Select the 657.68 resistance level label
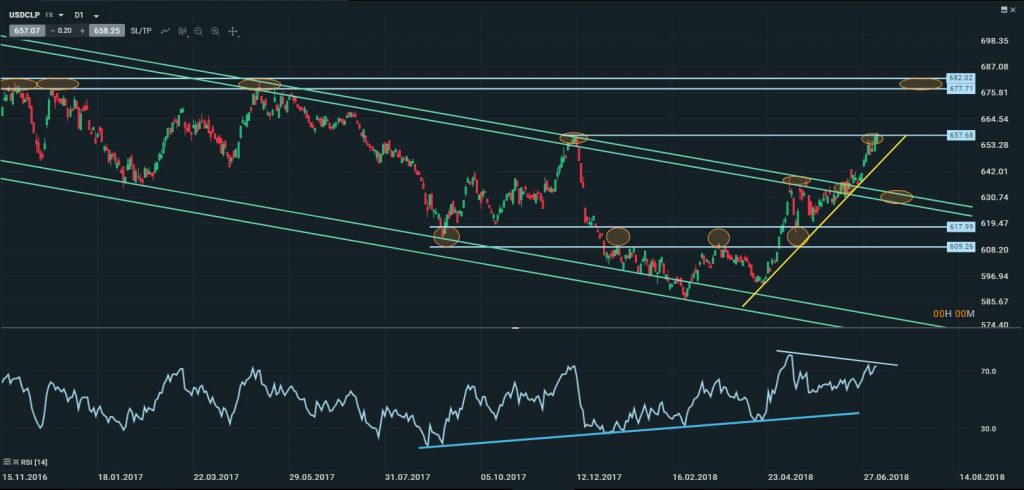 tap(960, 135)
